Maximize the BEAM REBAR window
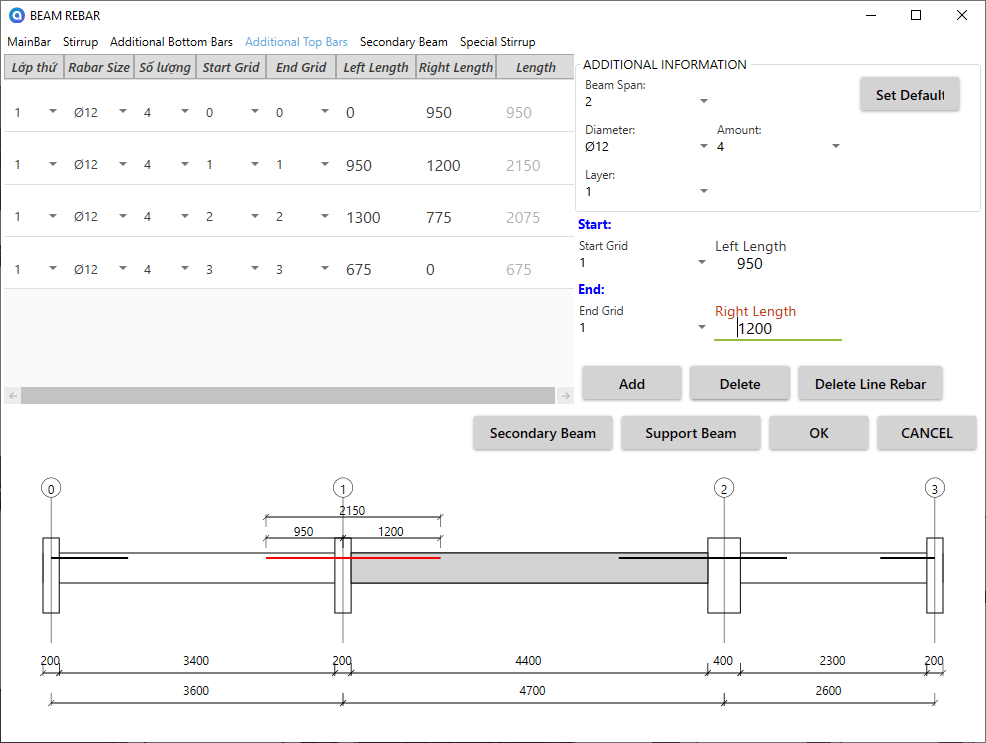 click(x=916, y=15)
